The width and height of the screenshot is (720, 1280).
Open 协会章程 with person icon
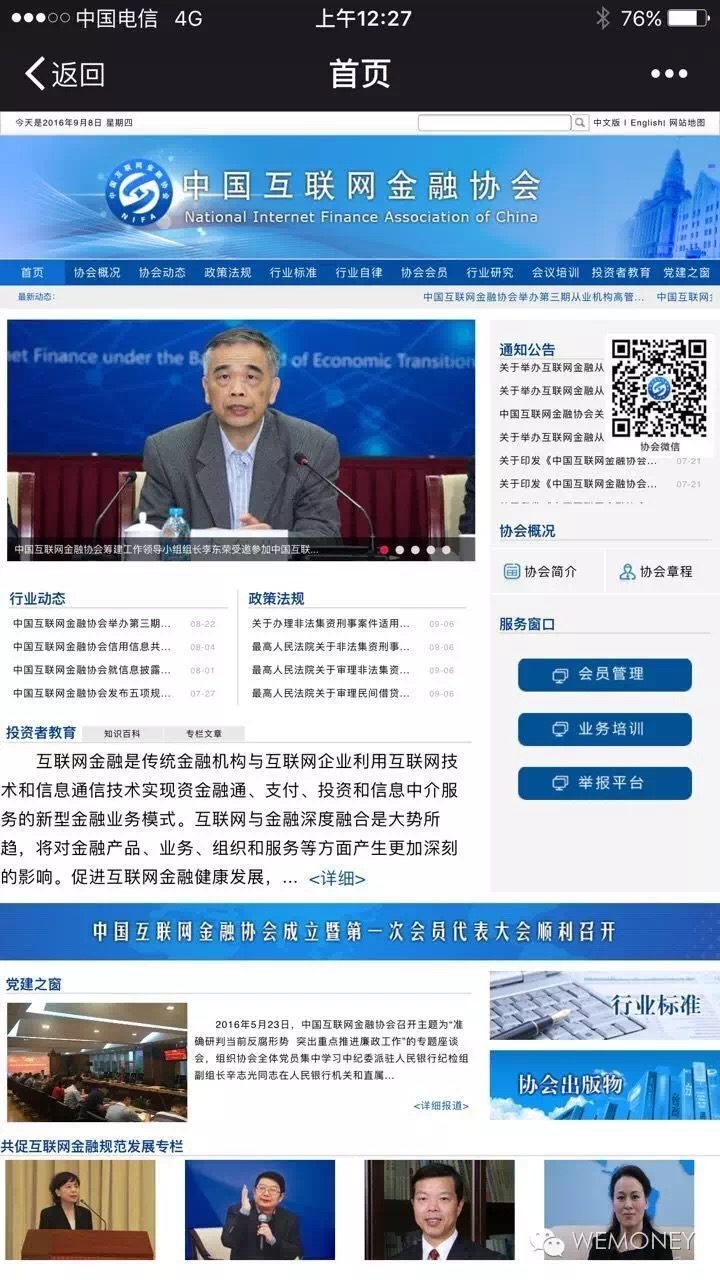[x=655, y=572]
